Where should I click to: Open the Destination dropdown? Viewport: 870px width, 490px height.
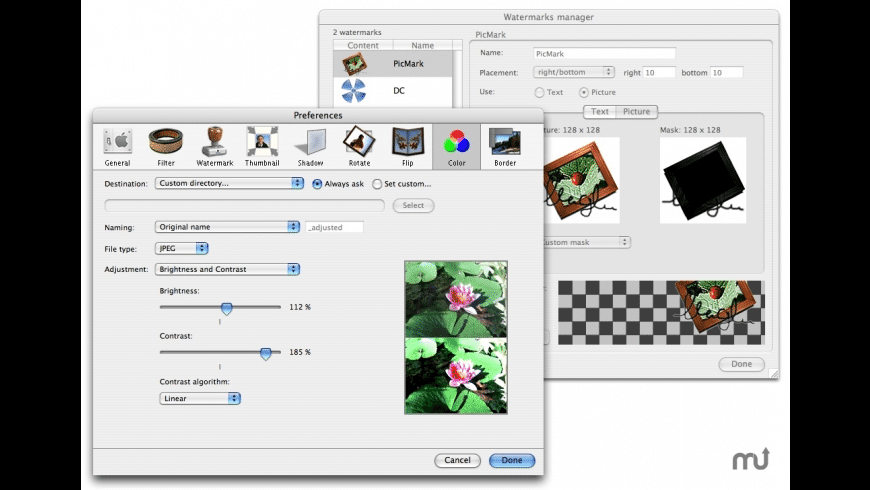tap(229, 183)
